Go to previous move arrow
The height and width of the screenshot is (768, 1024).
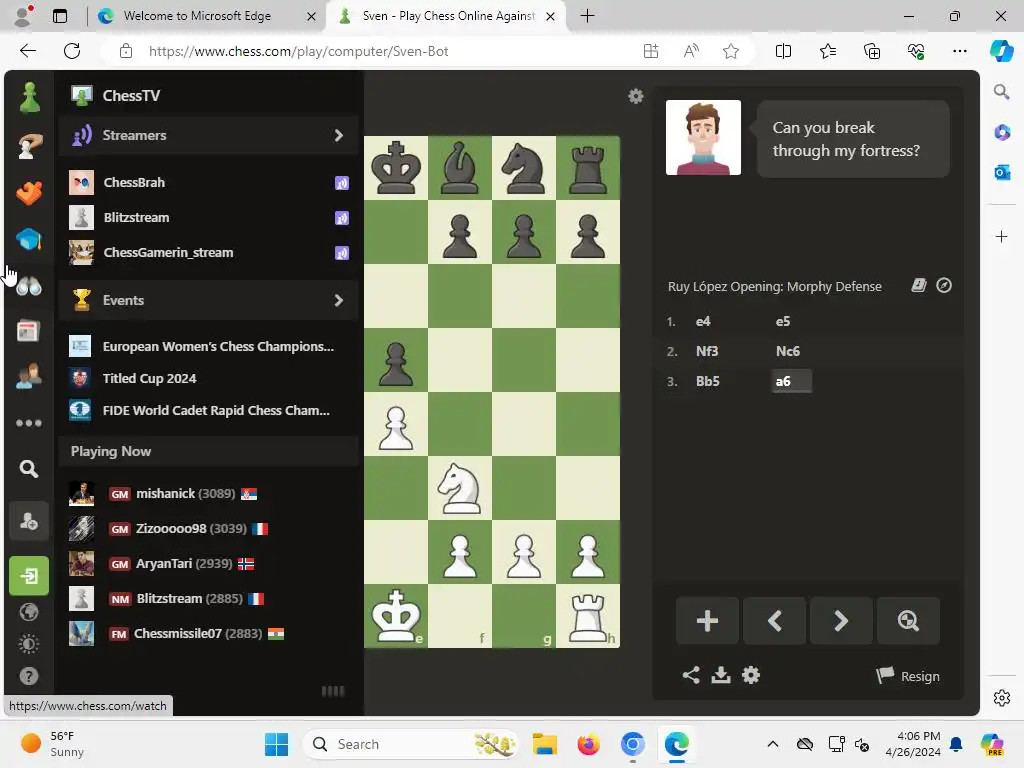(x=775, y=620)
